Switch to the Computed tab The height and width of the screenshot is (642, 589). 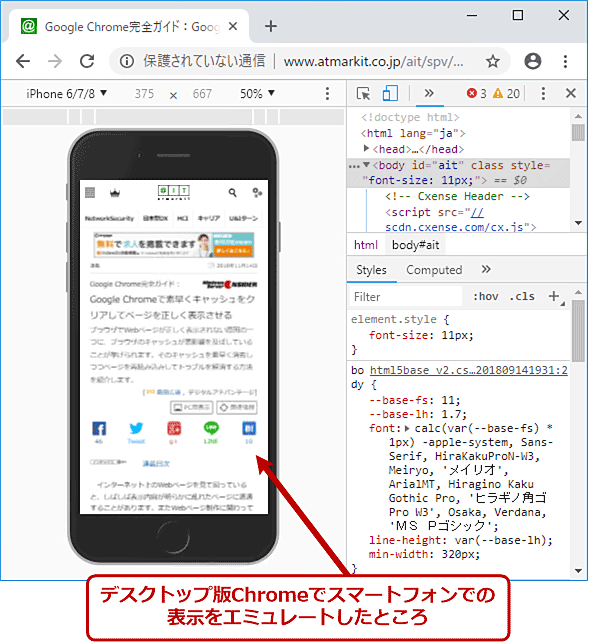click(434, 270)
